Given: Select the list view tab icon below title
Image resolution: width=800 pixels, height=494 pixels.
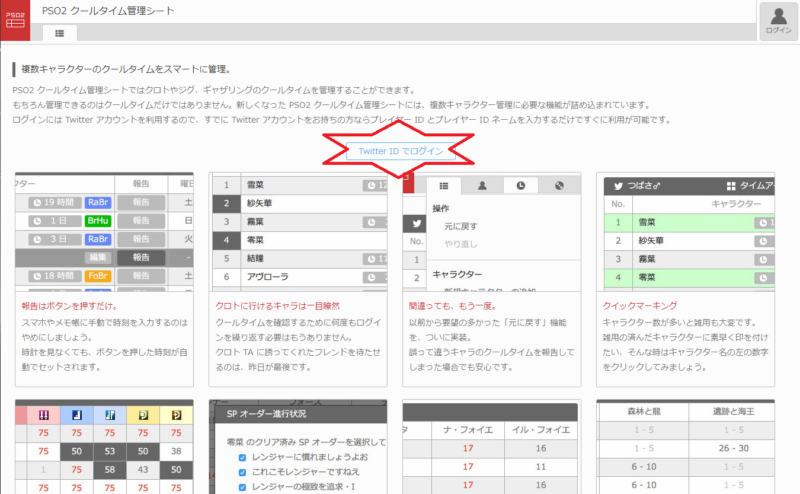Looking at the screenshot, I should click(59, 33).
